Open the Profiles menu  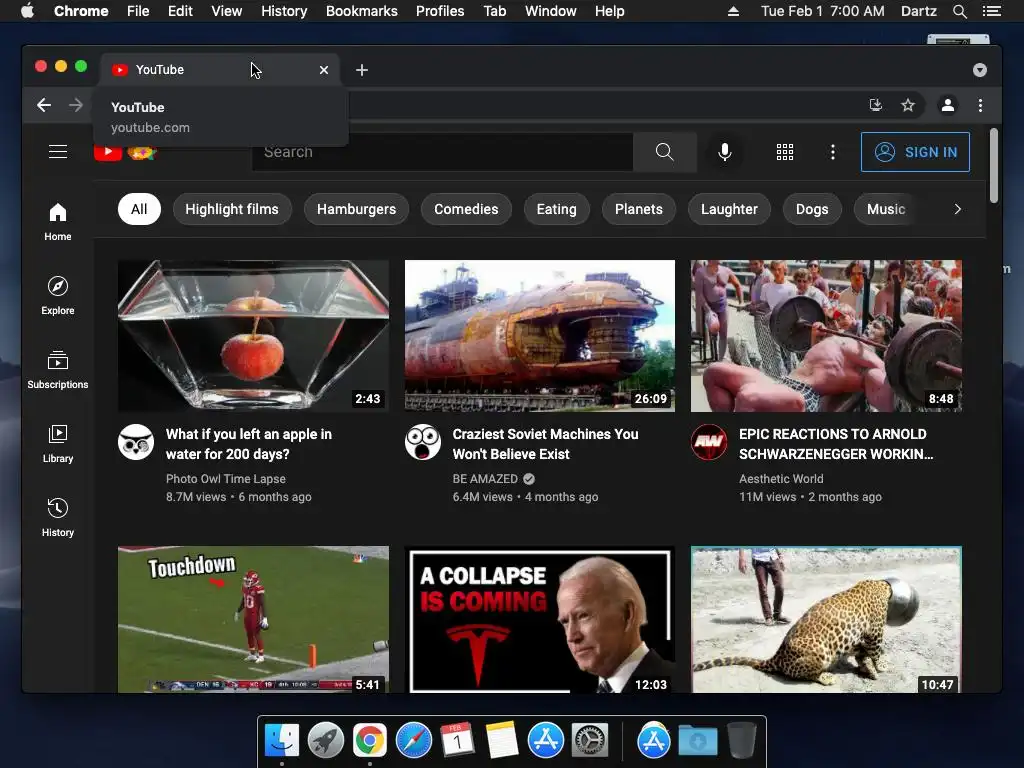440,11
